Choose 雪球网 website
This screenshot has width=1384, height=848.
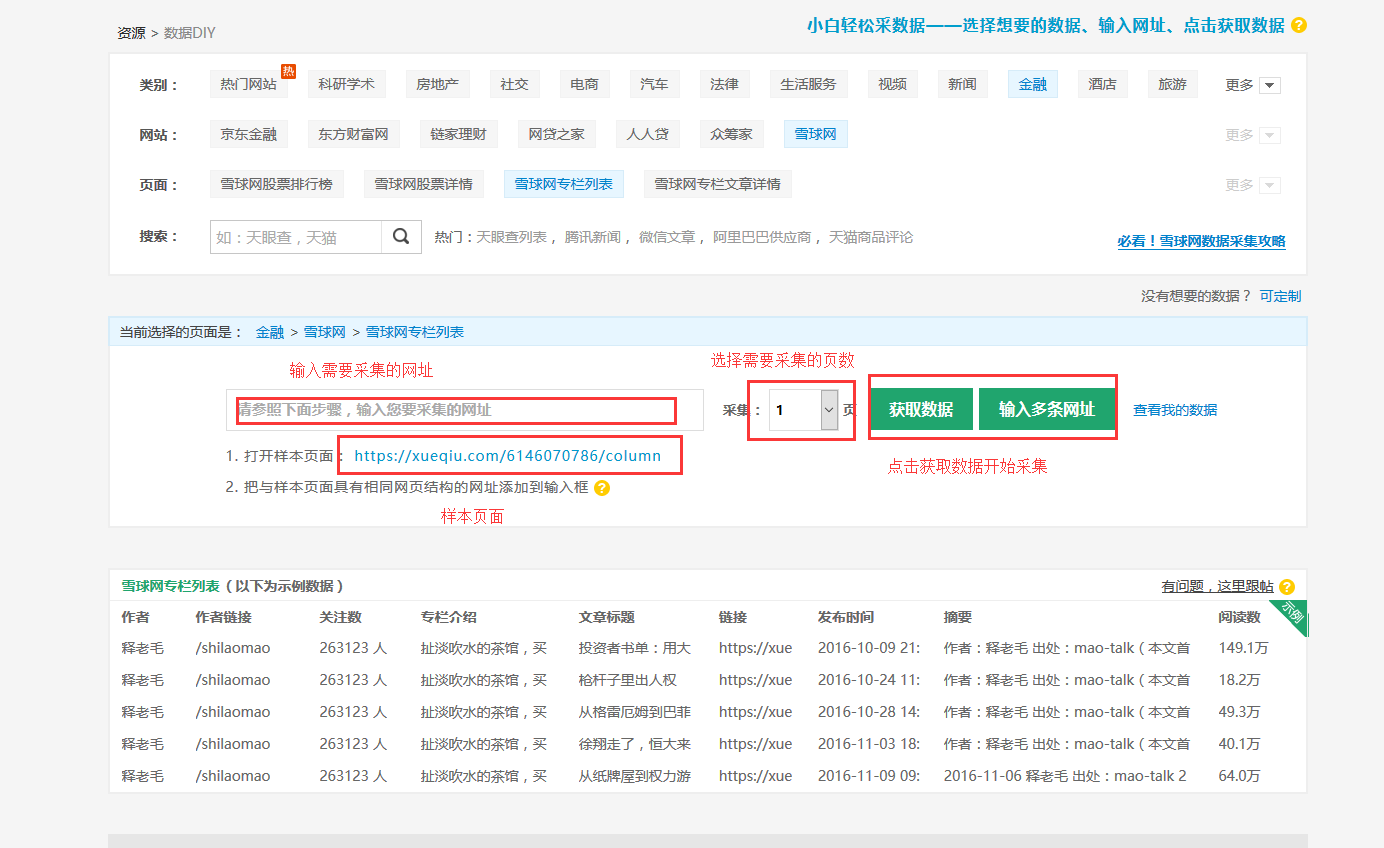pyautogui.click(x=816, y=134)
